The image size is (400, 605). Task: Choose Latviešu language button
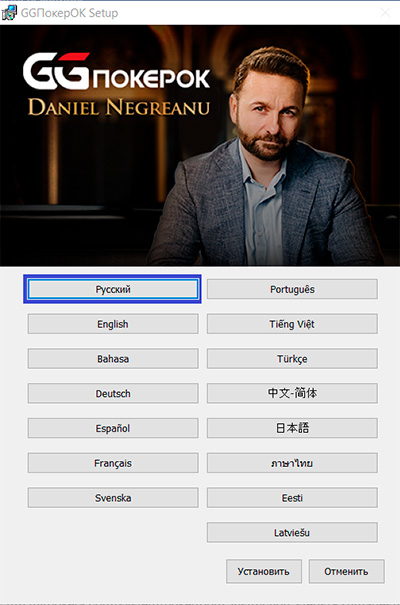pos(292,532)
